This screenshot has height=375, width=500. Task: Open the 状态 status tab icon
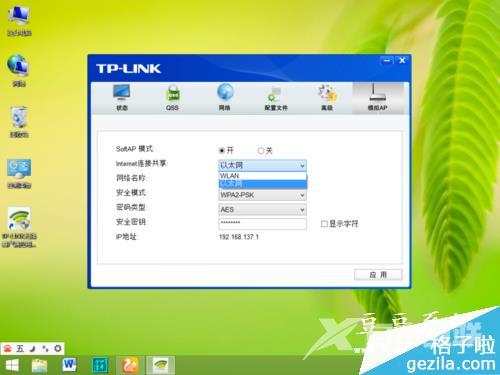point(121,97)
